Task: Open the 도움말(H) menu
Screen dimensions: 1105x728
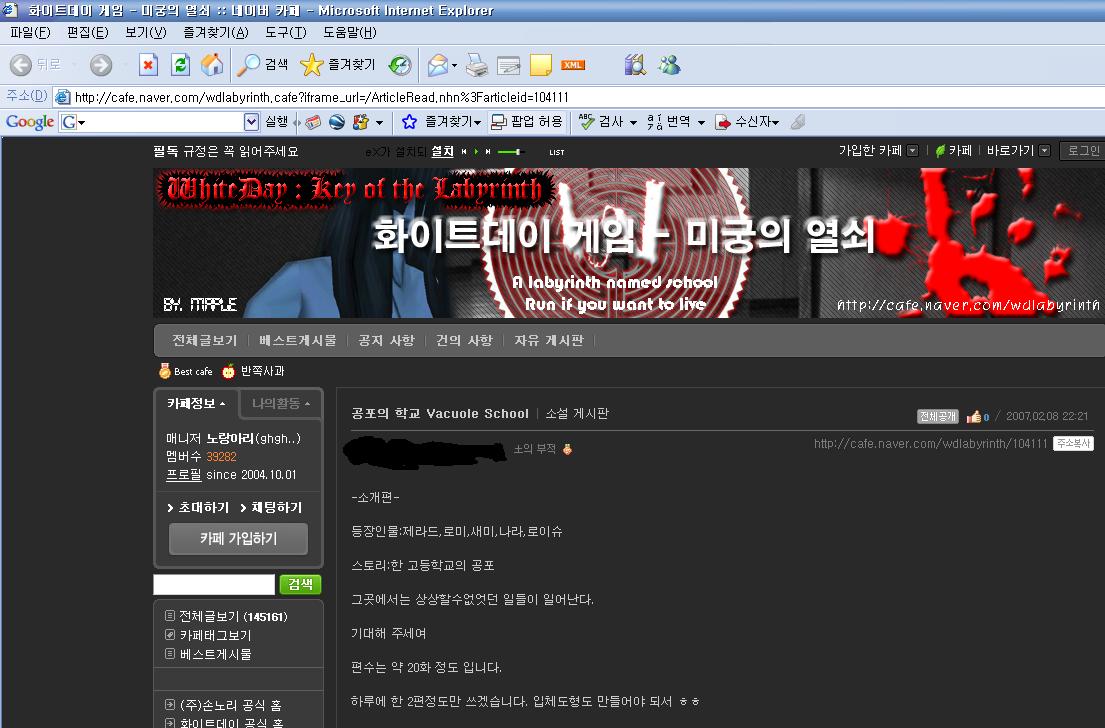Action: click(x=350, y=32)
